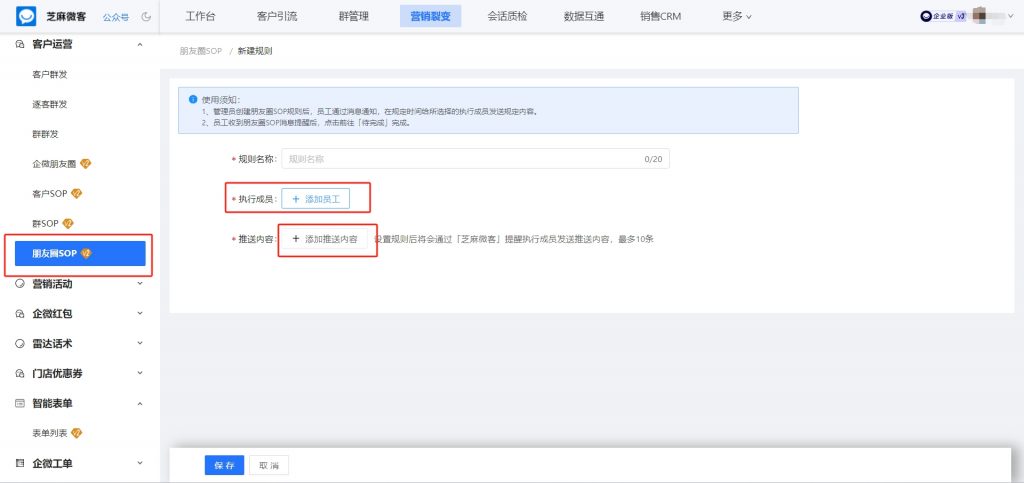Click the 门店优惠券 sidebar icon
1024x483 pixels.
(x=20, y=373)
